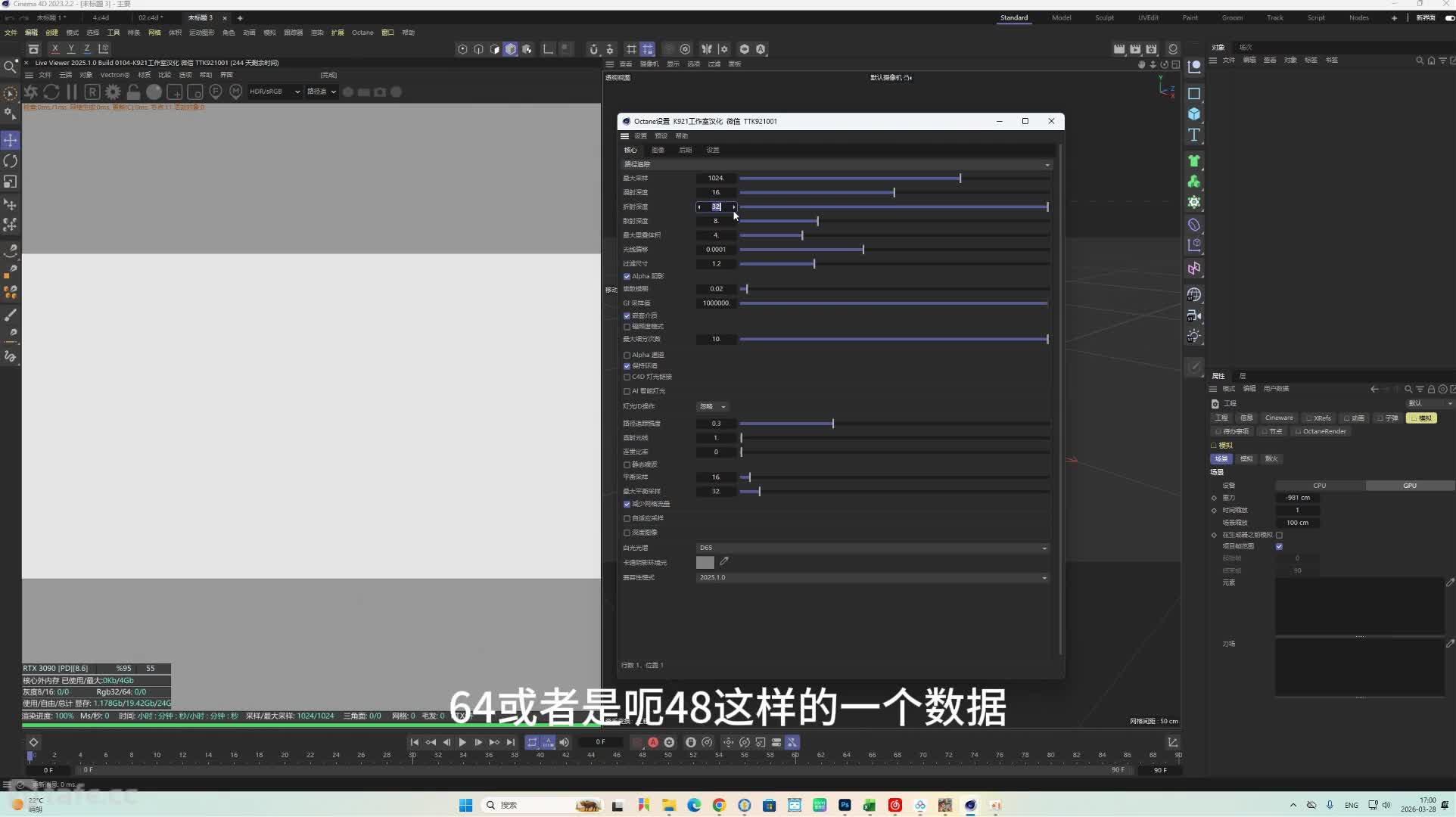1456x817 pixels.
Task: Select the Scale tool in the left toolbar
Action: coord(11,182)
